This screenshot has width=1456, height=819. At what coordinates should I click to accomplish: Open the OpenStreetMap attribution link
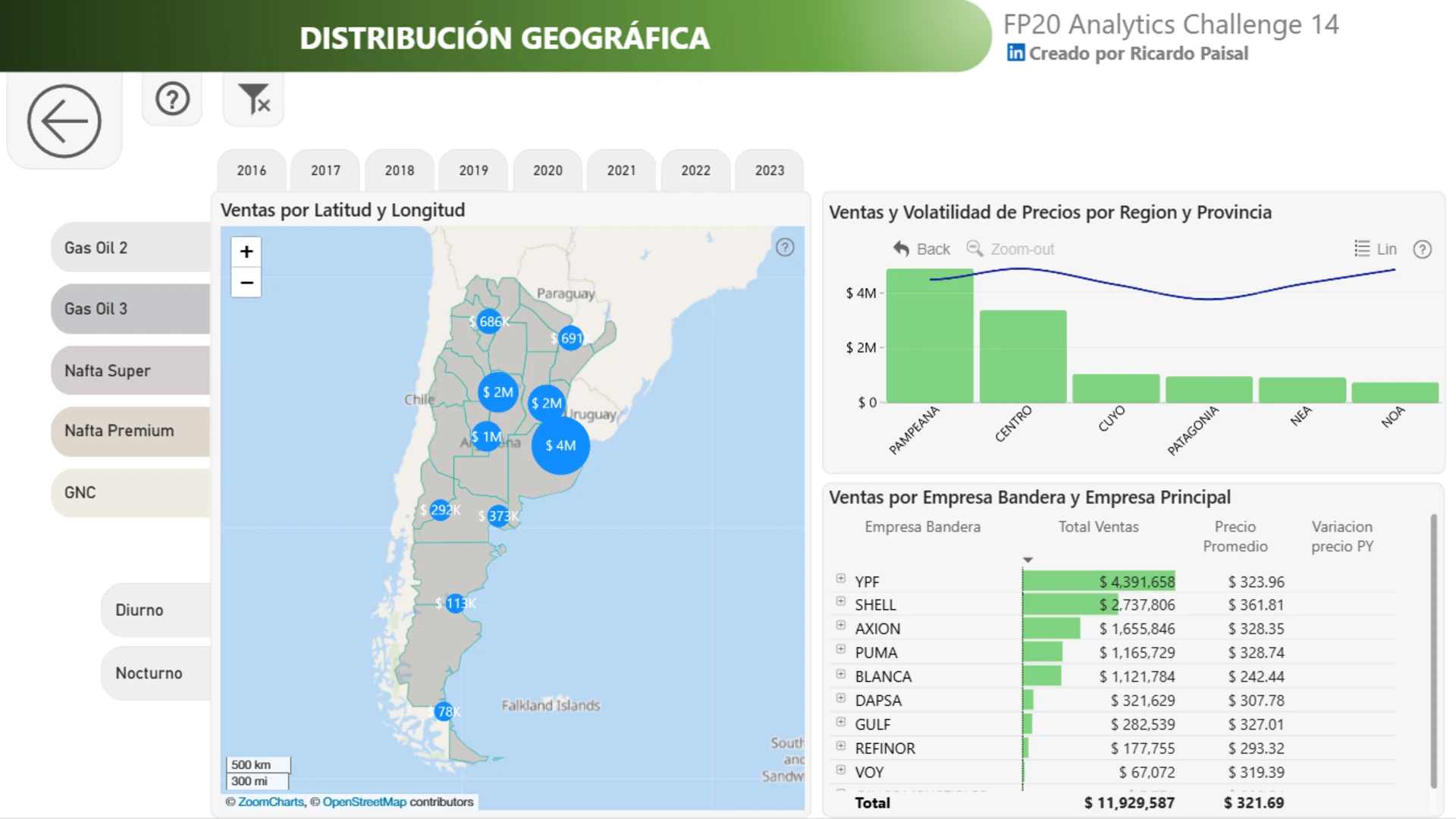(x=364, y=802)
